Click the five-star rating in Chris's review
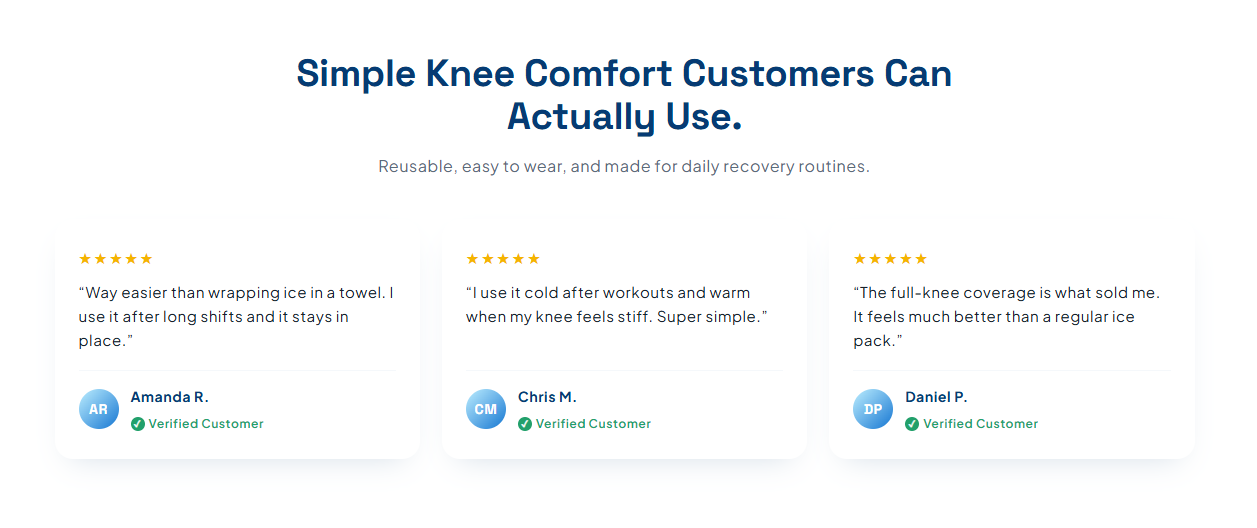The image size is (1257, 528). 503,259
